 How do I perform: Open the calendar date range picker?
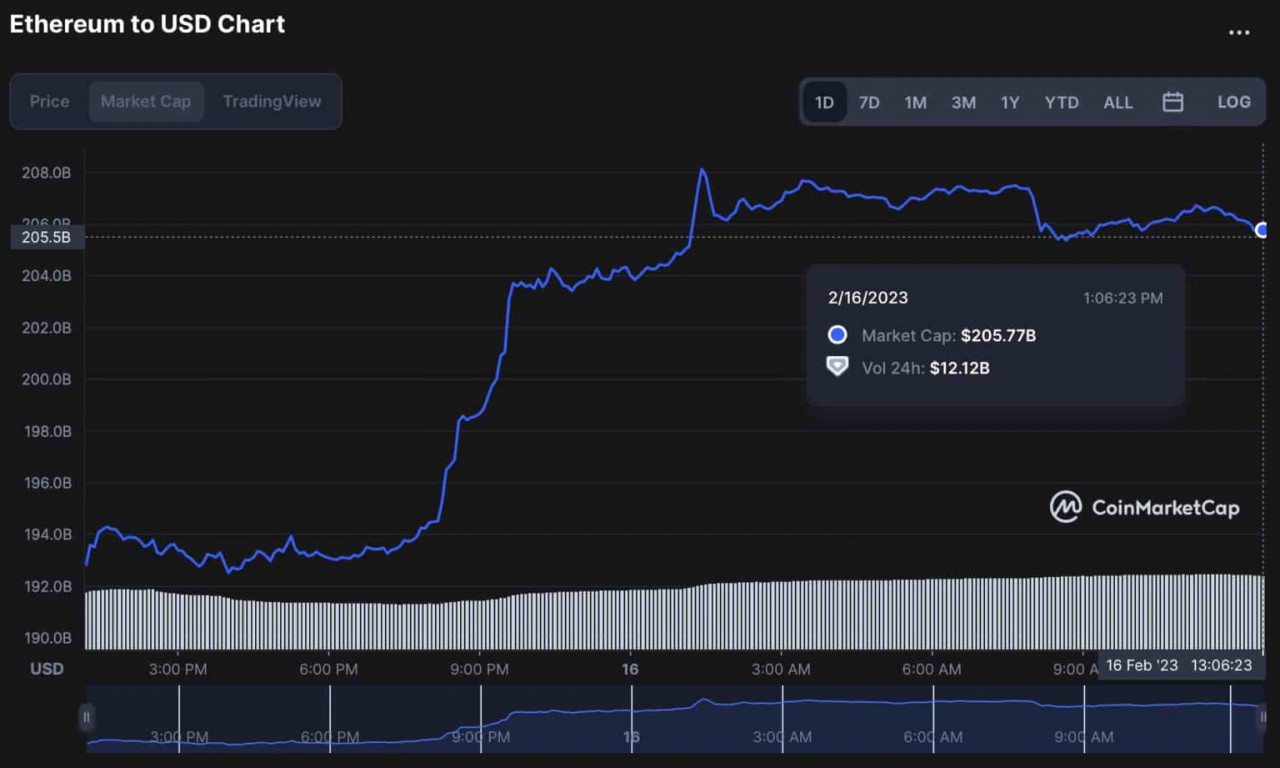(1173, 102)
